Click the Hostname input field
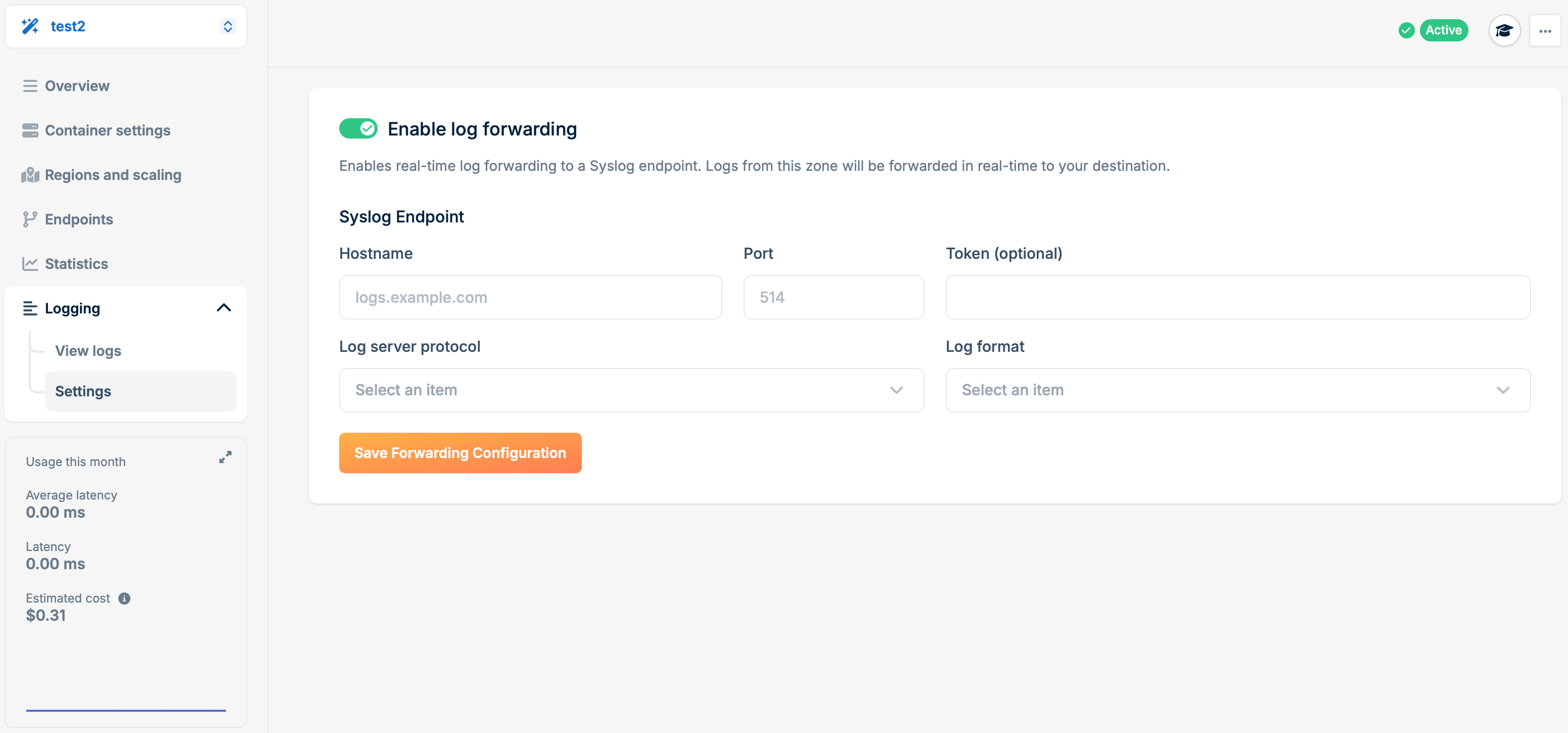This screenshot has height=733, width=1568. [x=530, y=297]
